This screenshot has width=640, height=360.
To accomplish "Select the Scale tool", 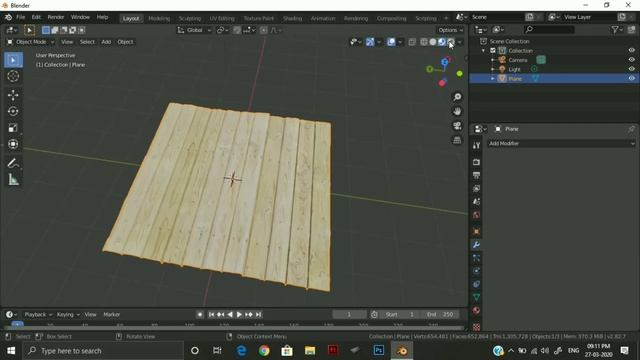I will click(x=13, y=128).
